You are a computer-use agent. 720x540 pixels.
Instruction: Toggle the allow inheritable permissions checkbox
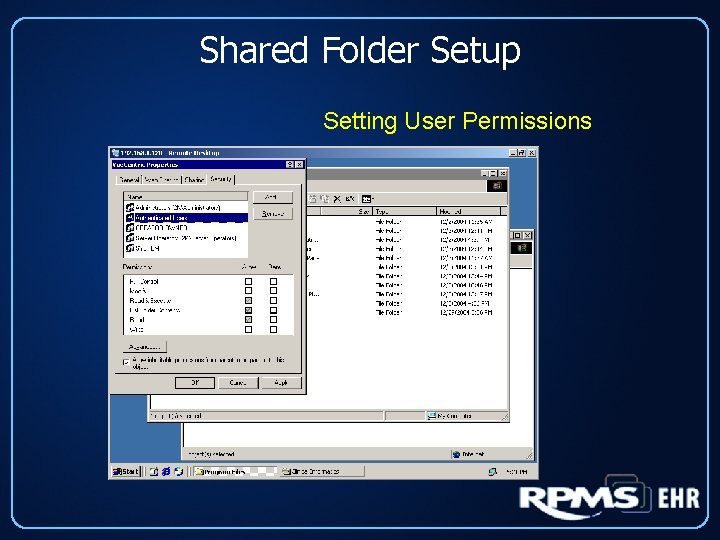[126, 362]
